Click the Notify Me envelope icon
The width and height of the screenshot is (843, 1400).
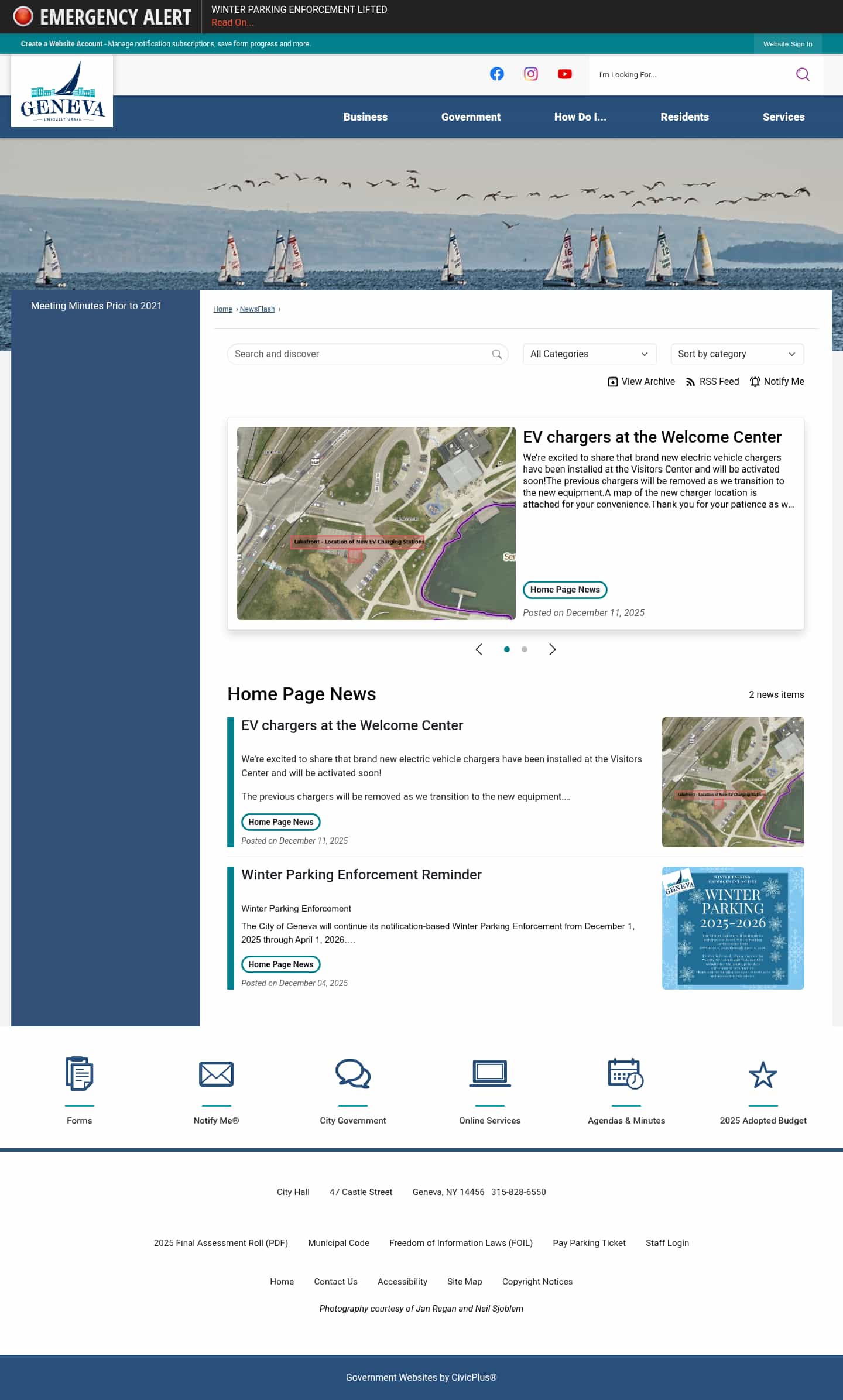coord(216,1074)
